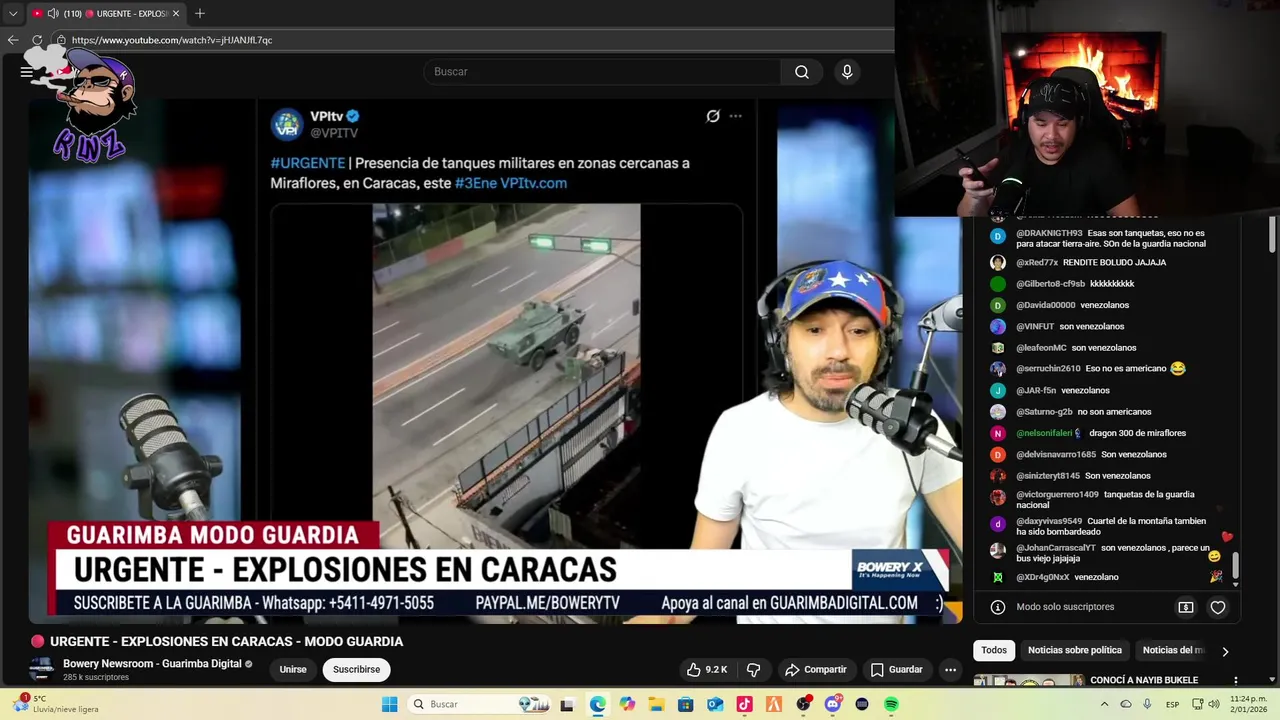1280x720 pixels.
Task: Open the Bowery Newsroom channel avatar
Action: pyautogui.click(x=41, y=670)
